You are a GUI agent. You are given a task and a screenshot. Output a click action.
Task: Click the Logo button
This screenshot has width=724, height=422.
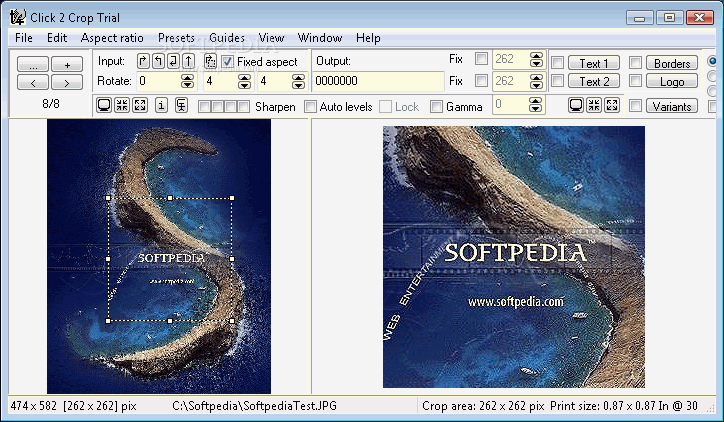pos(672,81)
